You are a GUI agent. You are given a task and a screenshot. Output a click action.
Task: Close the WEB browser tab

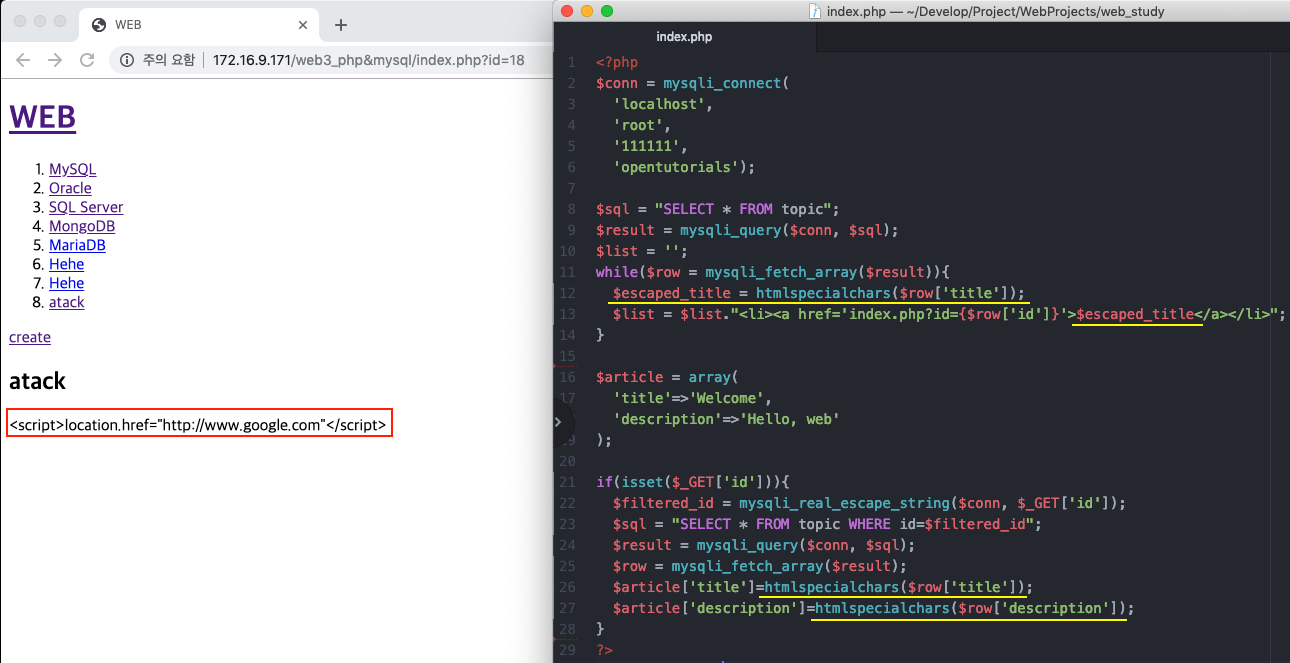point(303,25)
